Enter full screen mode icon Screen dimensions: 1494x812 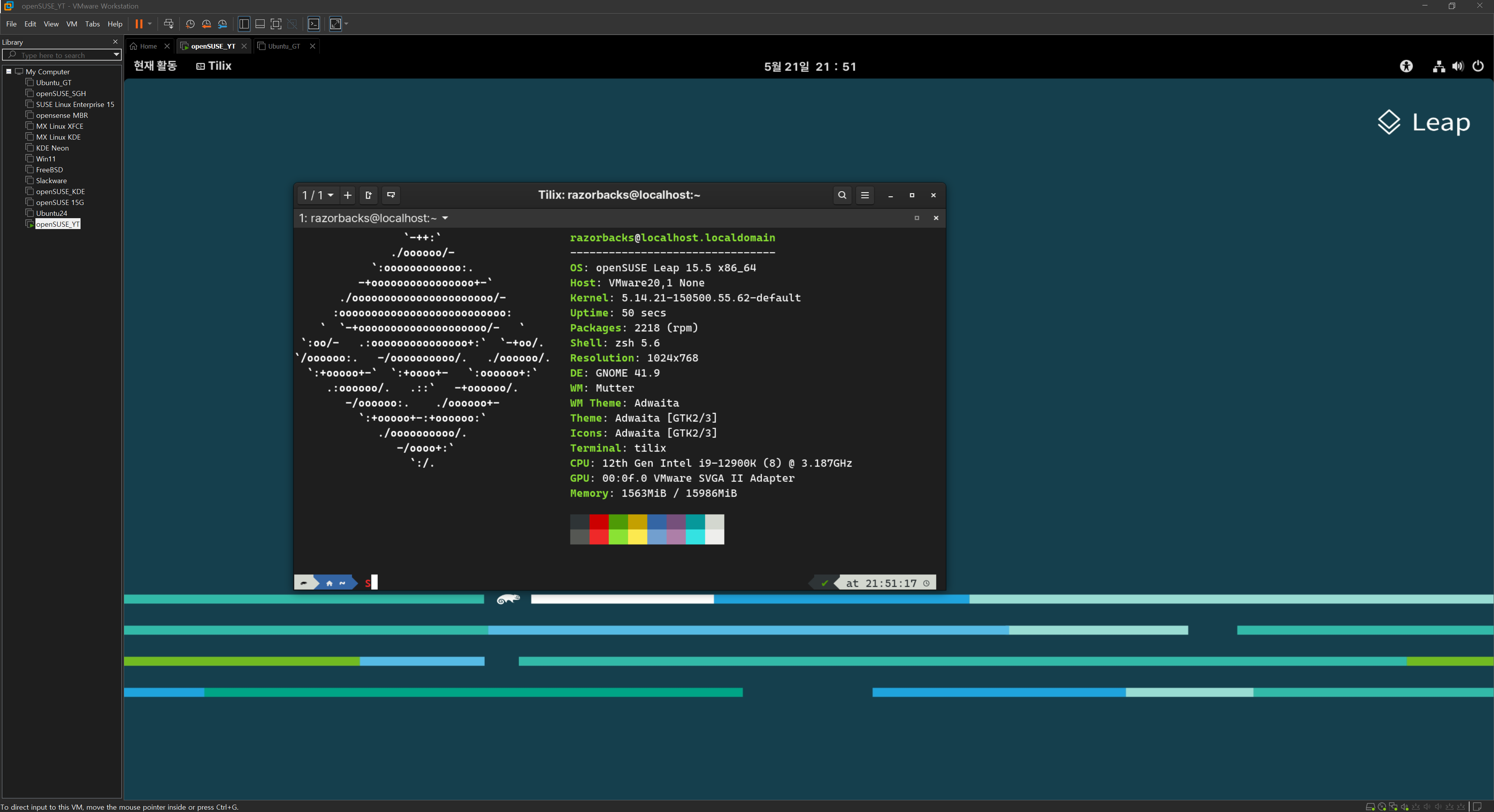click(276, 24)
